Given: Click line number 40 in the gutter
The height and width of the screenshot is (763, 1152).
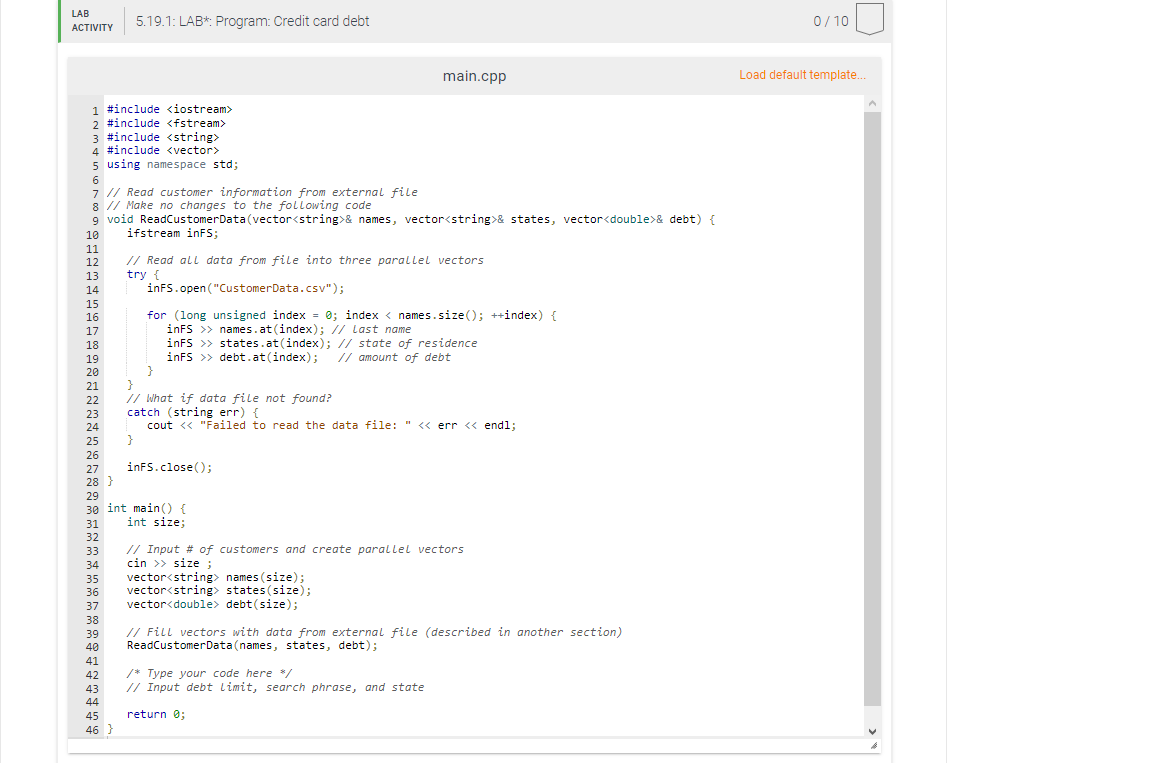Looking at the screenshot, I should (91, 646).
